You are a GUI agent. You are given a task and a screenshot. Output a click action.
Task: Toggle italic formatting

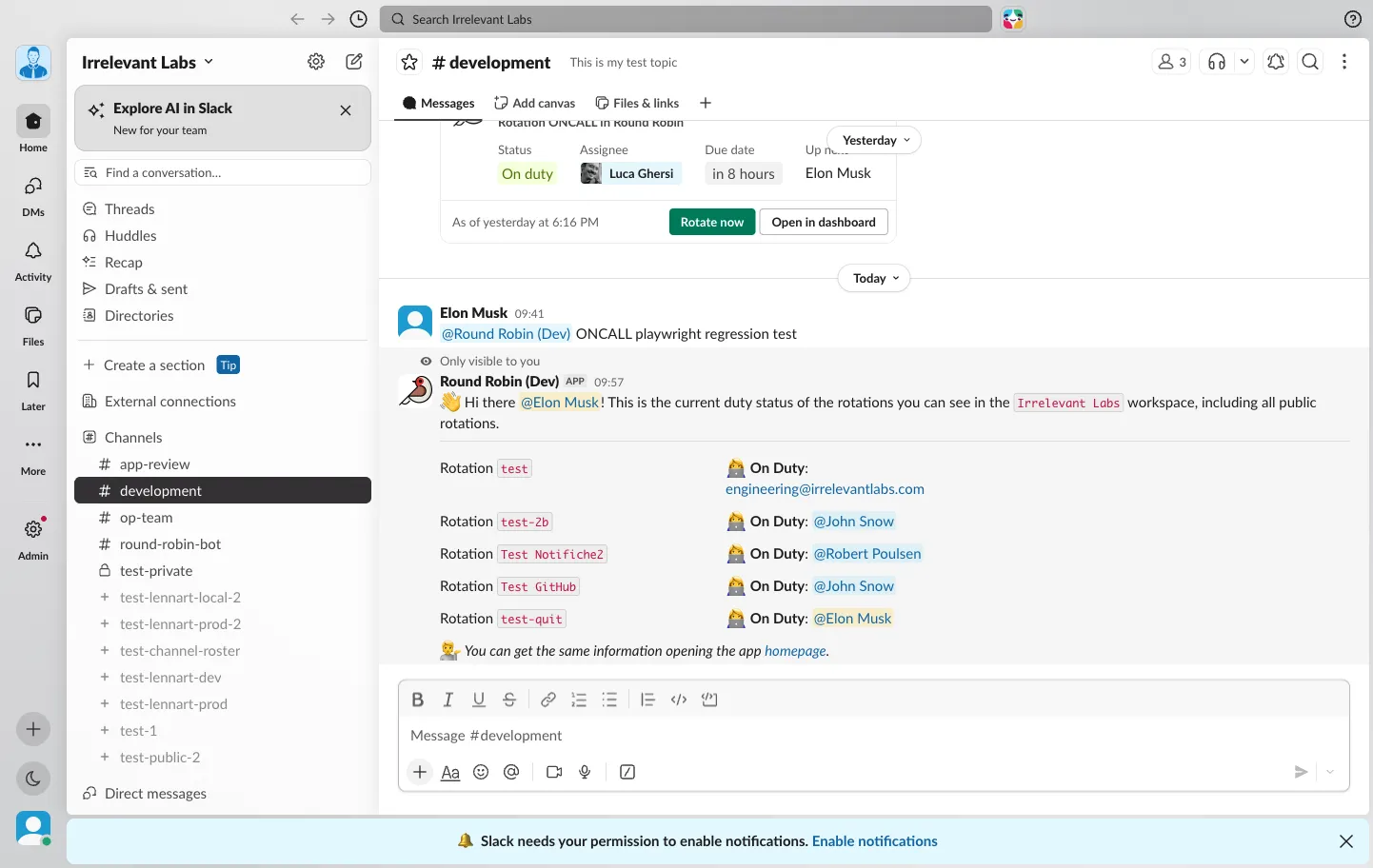click(448, 700)
